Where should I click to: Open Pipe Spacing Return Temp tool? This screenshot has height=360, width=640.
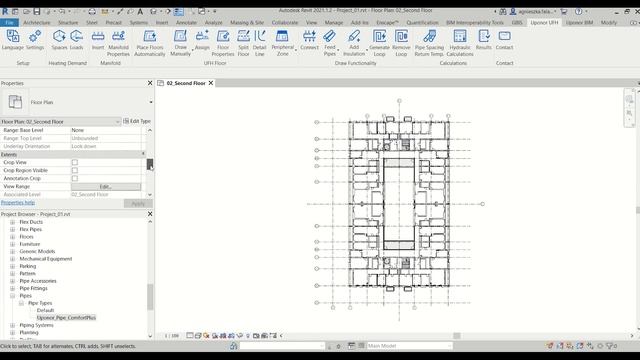[429, 43]
